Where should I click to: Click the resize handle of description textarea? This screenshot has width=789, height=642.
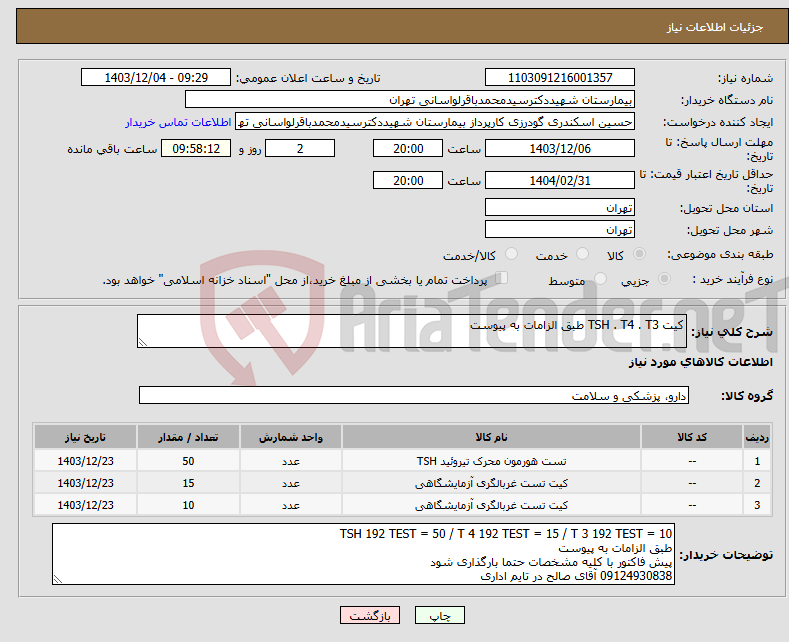[142, 343]
